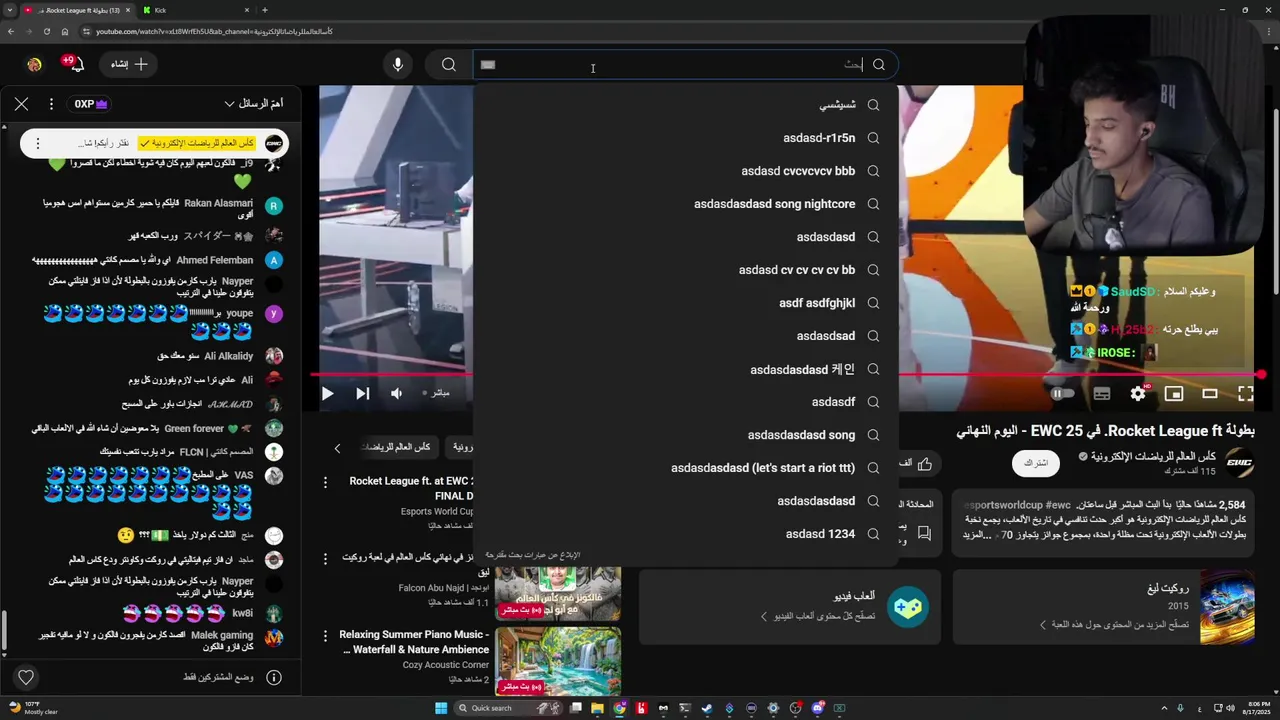Click the report search predictions link
This screenshot has height=720, width=1280.
533,555
